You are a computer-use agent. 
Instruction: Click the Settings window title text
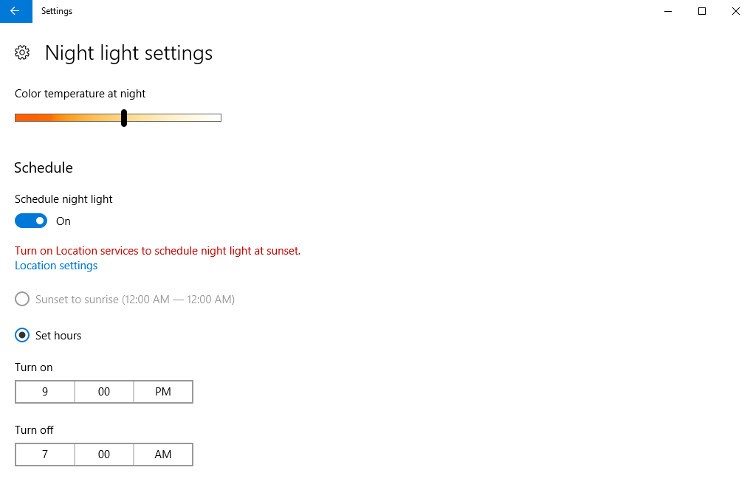point(56,11)
